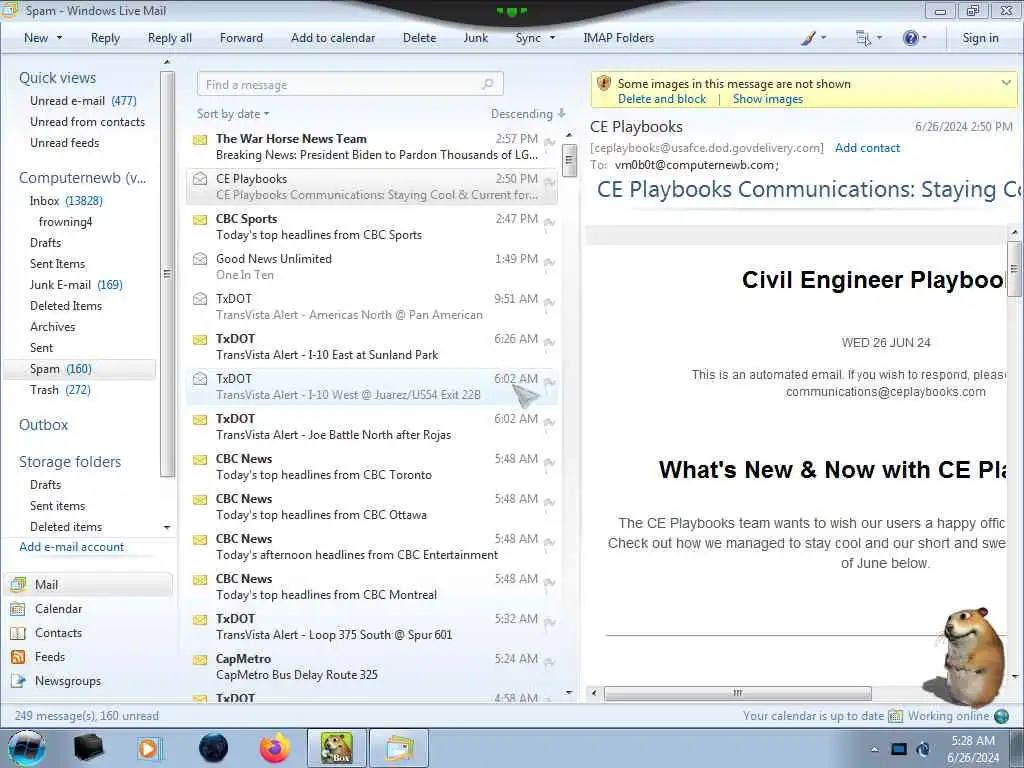Toggle flag on CBC Toronto headlines message

(549, 462)
